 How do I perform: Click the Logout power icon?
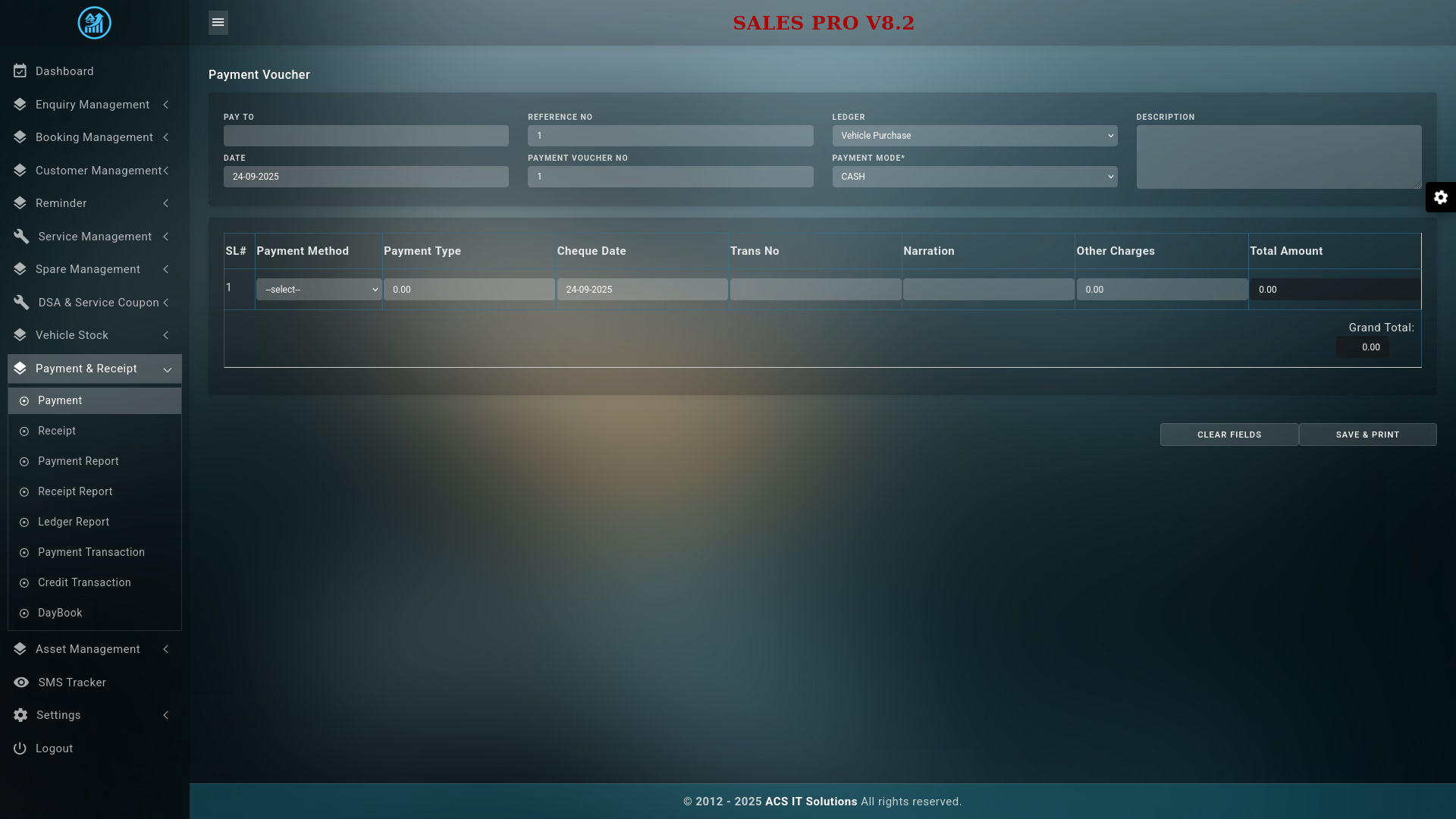pyautogui.click(x=20, y=748)
